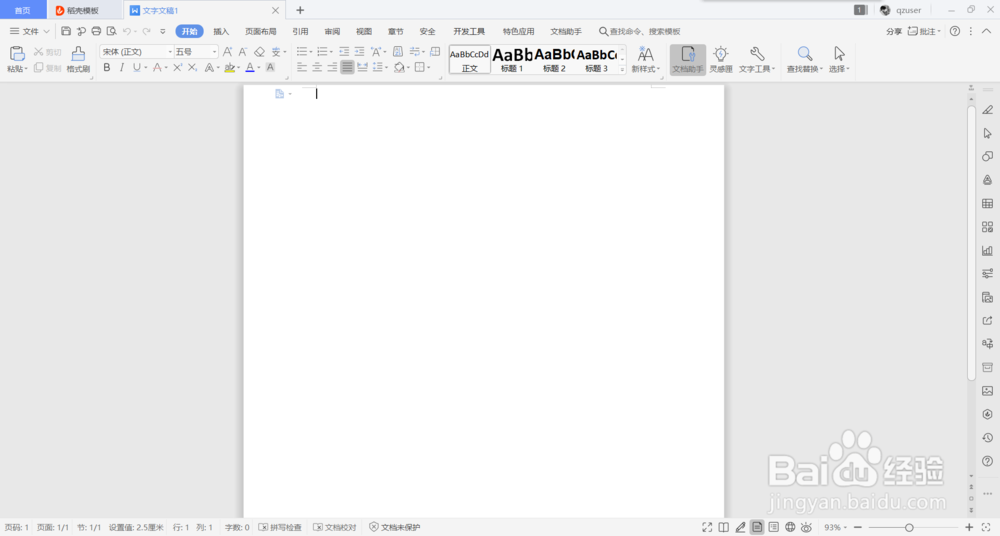Click the Print icon in quick toolbar
Viewport: 1000px width, 536px height.
(96, 31)
